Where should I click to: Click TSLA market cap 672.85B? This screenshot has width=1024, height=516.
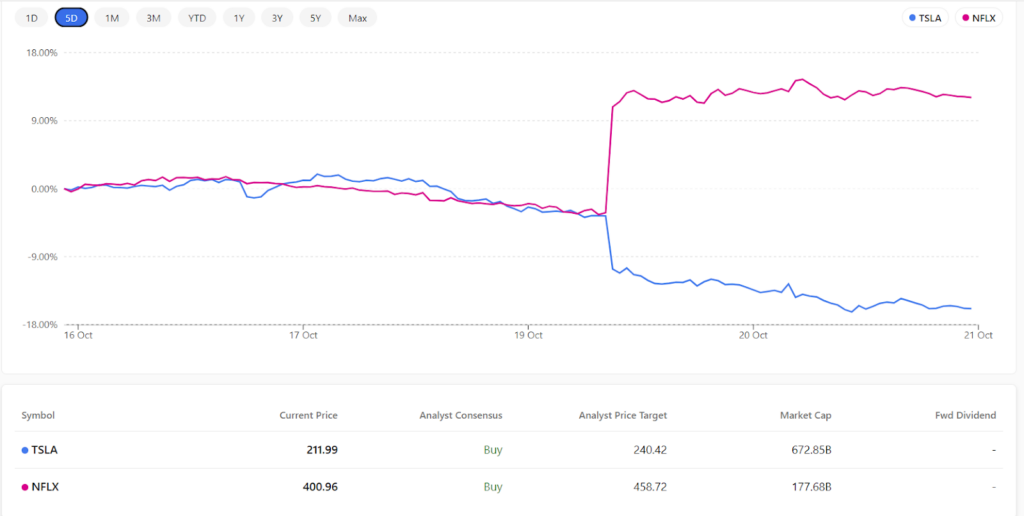coord(810,450)
